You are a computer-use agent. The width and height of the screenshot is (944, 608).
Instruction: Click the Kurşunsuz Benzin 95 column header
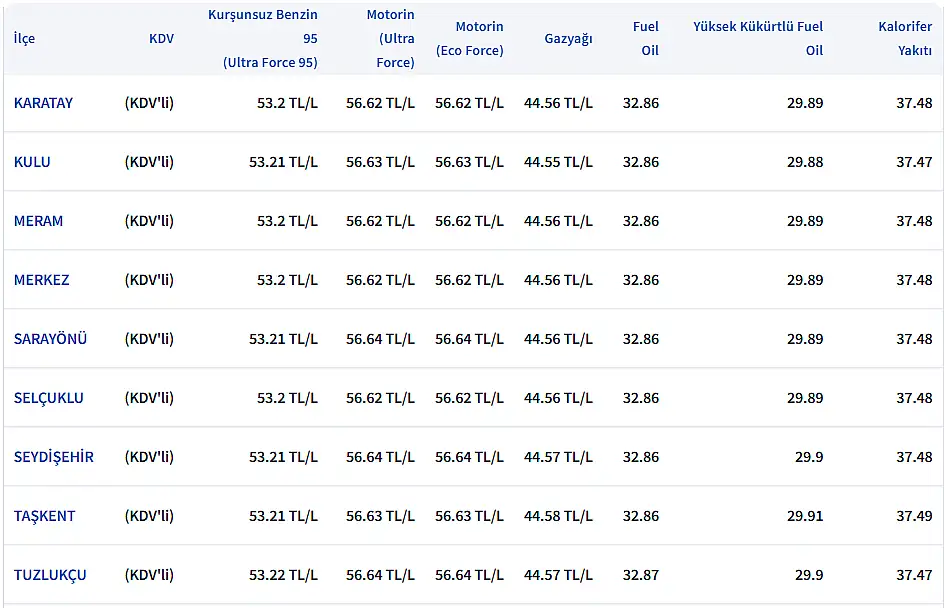pos(263,39)
